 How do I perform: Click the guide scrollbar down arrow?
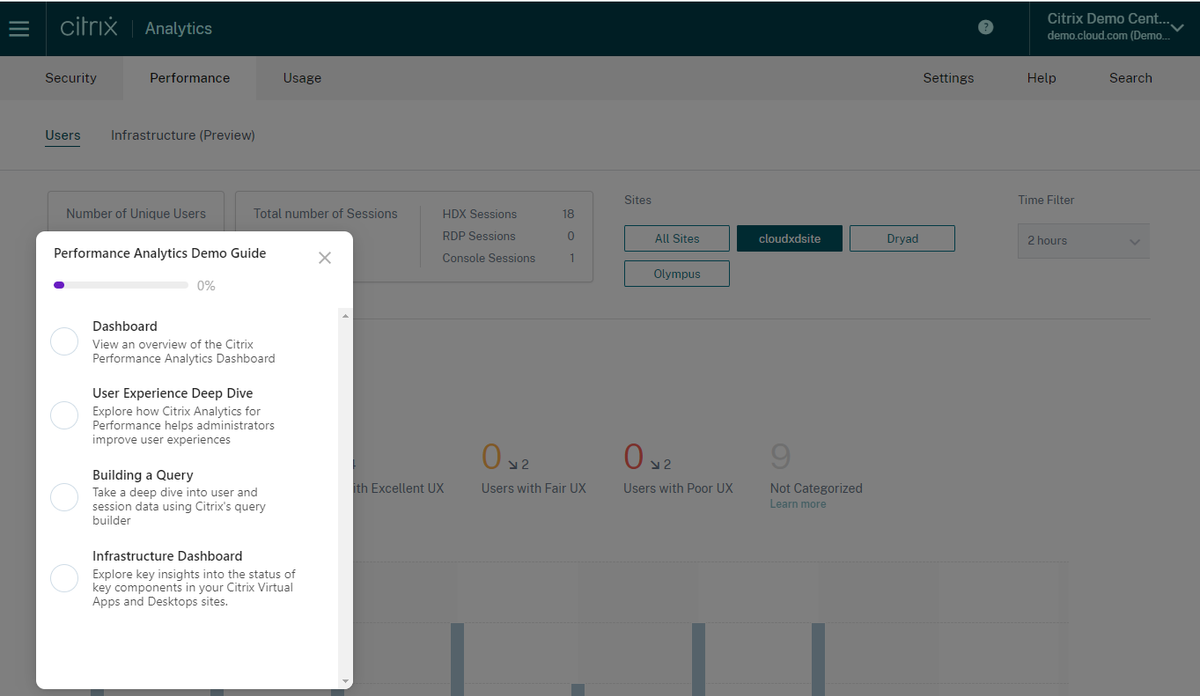point(345,680)
